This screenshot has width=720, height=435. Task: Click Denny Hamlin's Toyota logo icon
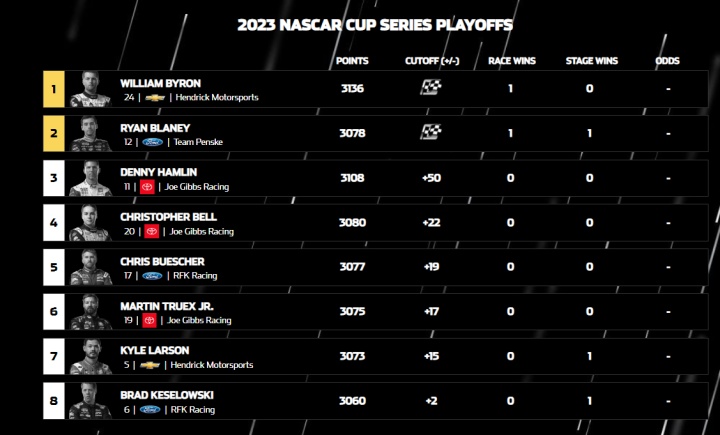(x=147, y=186)
